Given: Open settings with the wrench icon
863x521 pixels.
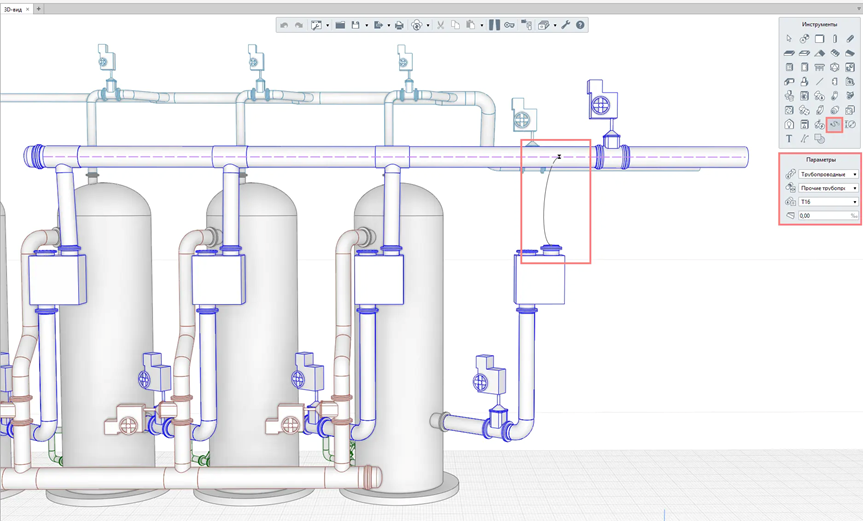Looking at the screenshot, I should (x=566, y=25).
